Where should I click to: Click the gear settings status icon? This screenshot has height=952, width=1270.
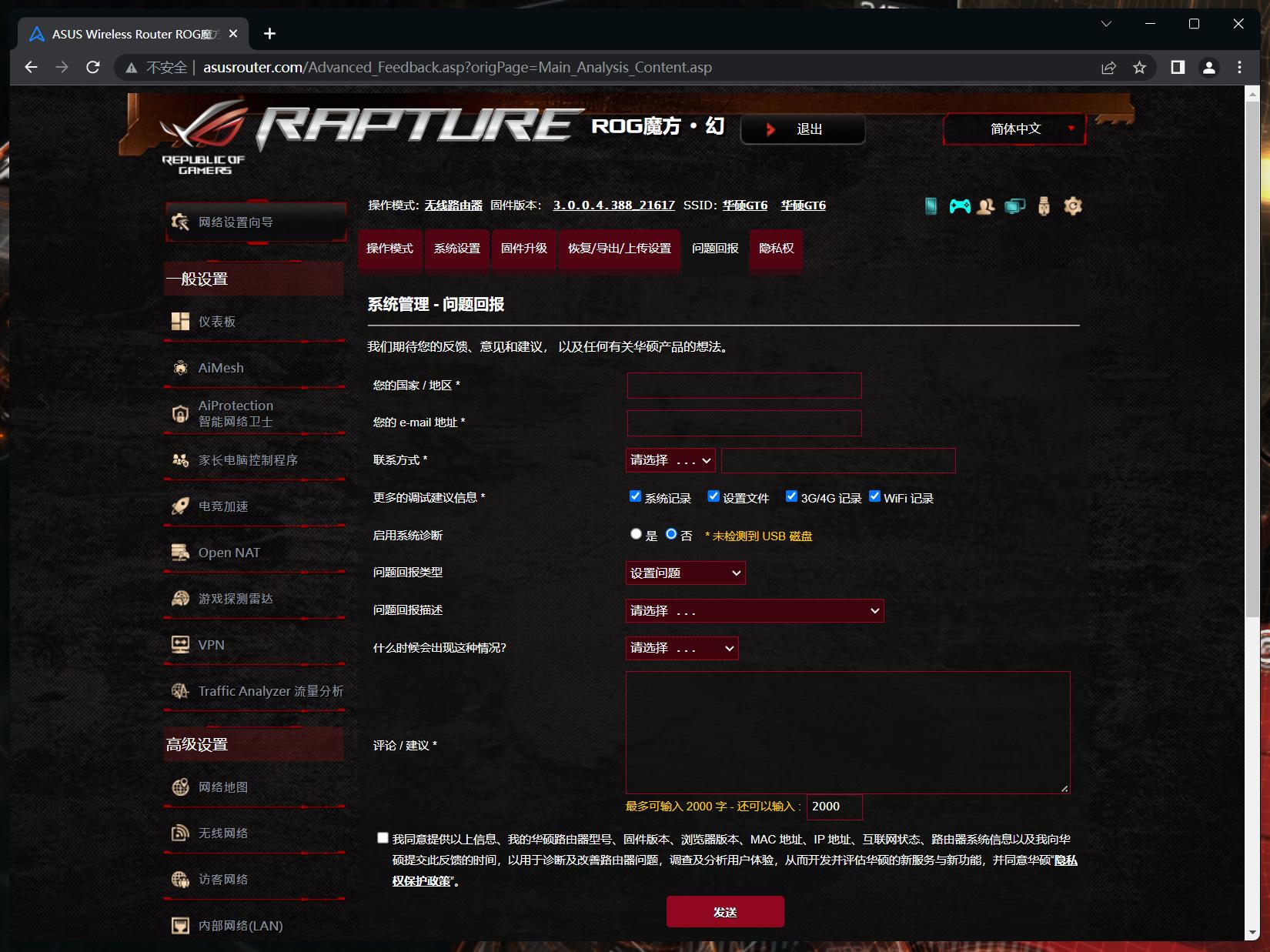(x=1073, y=206)
